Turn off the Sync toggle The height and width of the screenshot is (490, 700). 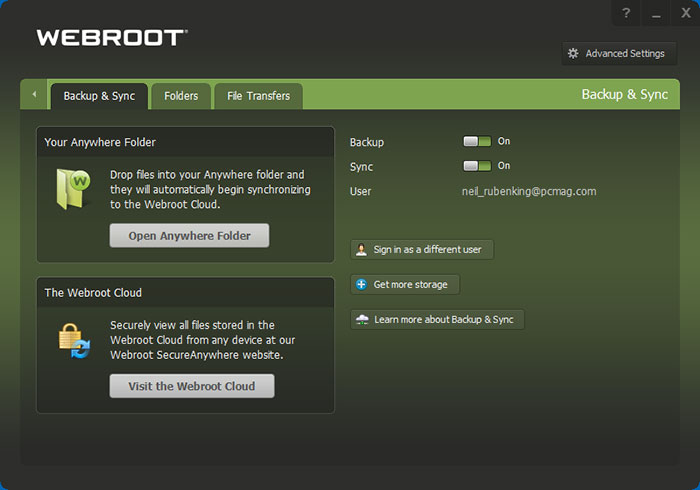click(x=477, y=166)
